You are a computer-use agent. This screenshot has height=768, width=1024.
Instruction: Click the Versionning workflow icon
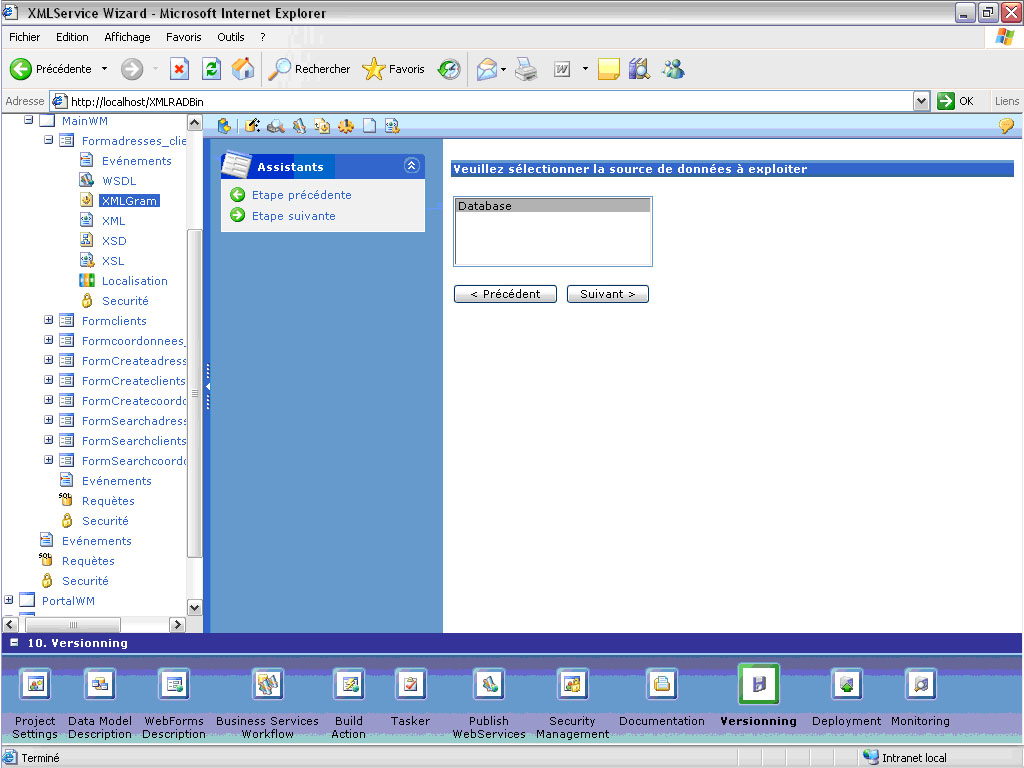click(x=758, y=684)
